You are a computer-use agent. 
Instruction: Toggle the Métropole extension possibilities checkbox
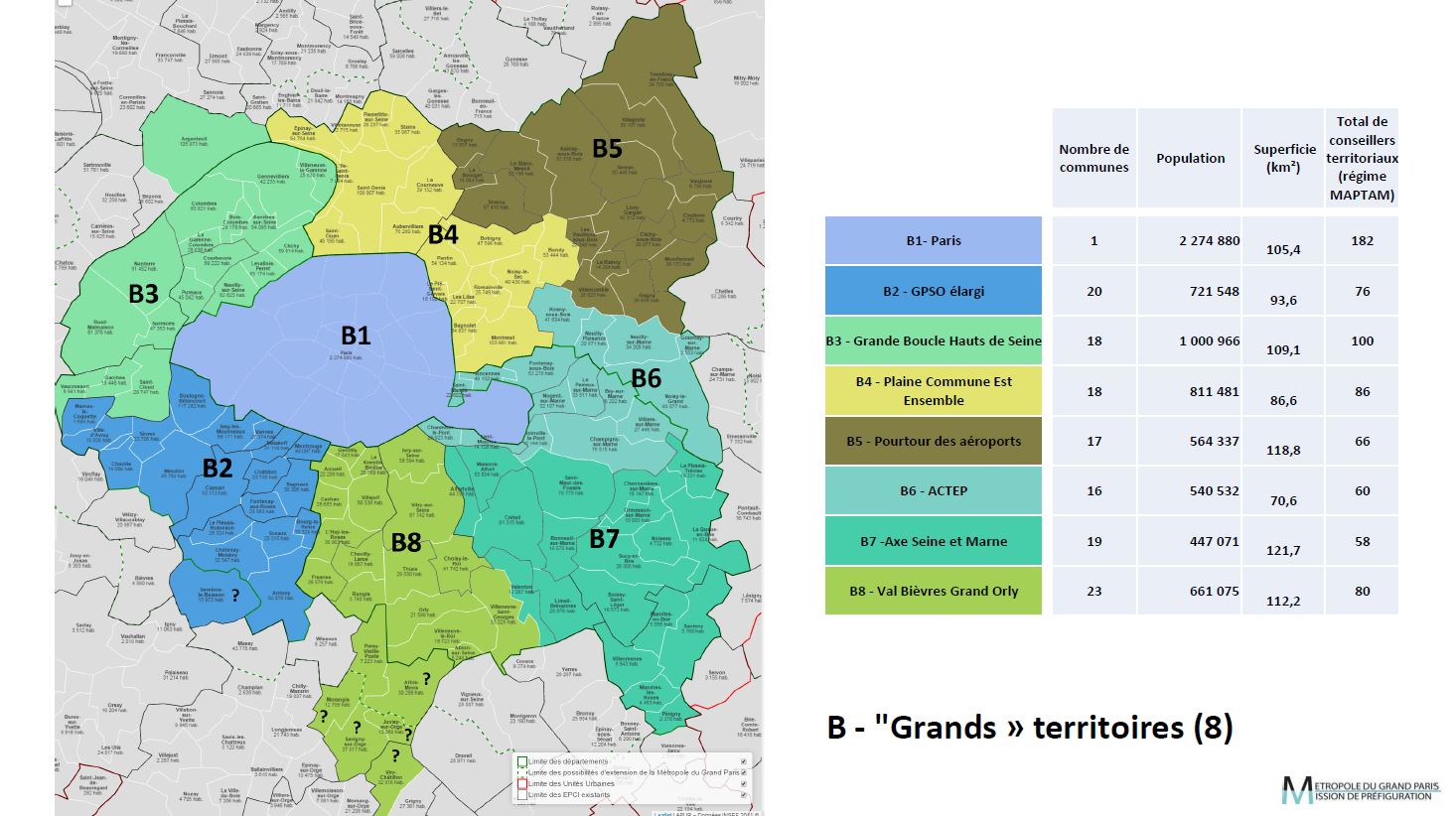(744, 773)
